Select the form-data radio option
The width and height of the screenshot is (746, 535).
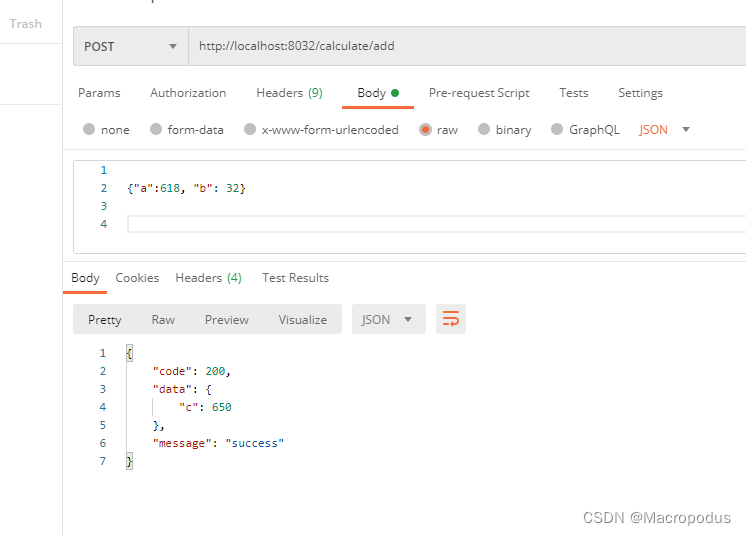156,129
